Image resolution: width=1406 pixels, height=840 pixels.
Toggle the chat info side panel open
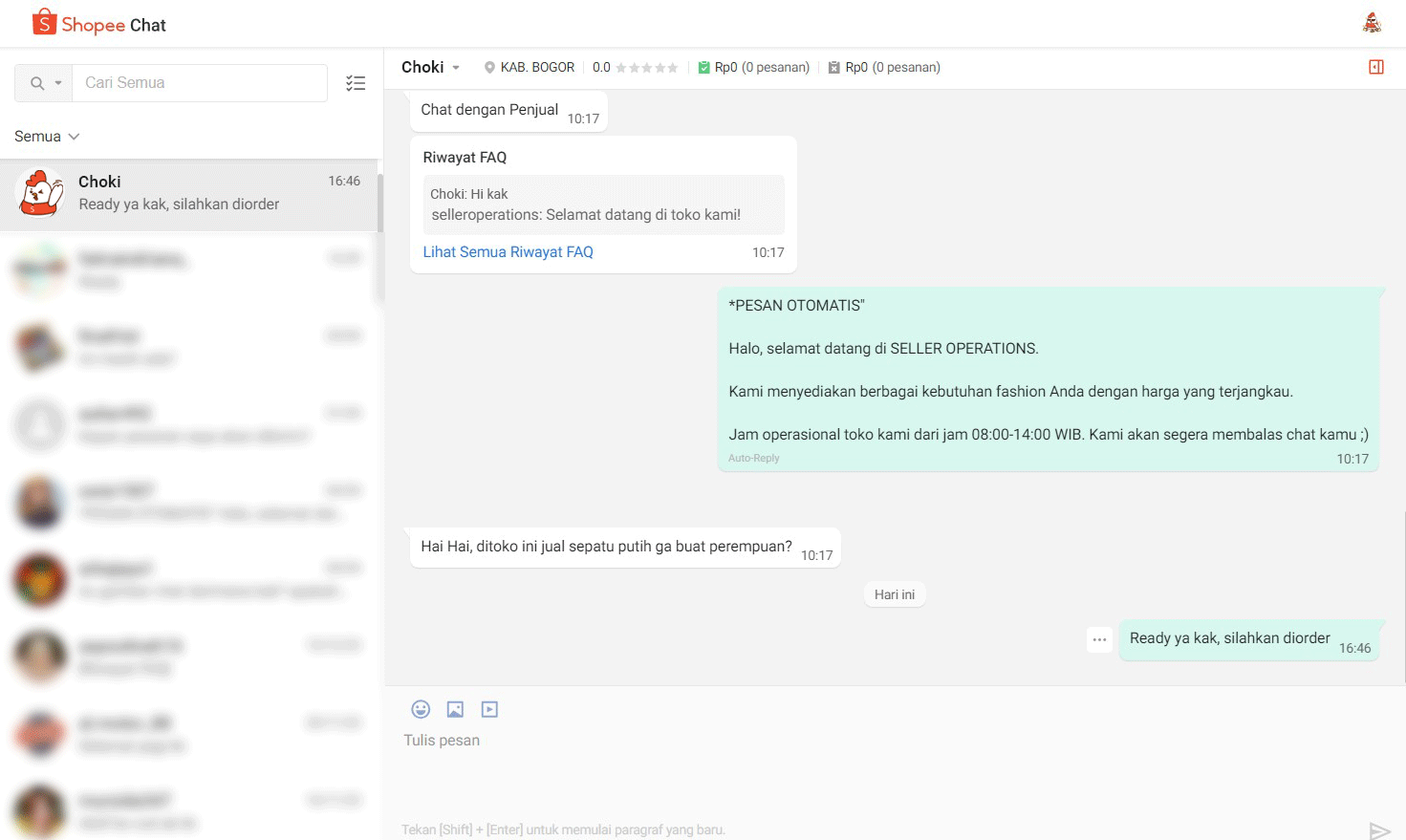[x=1376, y=67]
